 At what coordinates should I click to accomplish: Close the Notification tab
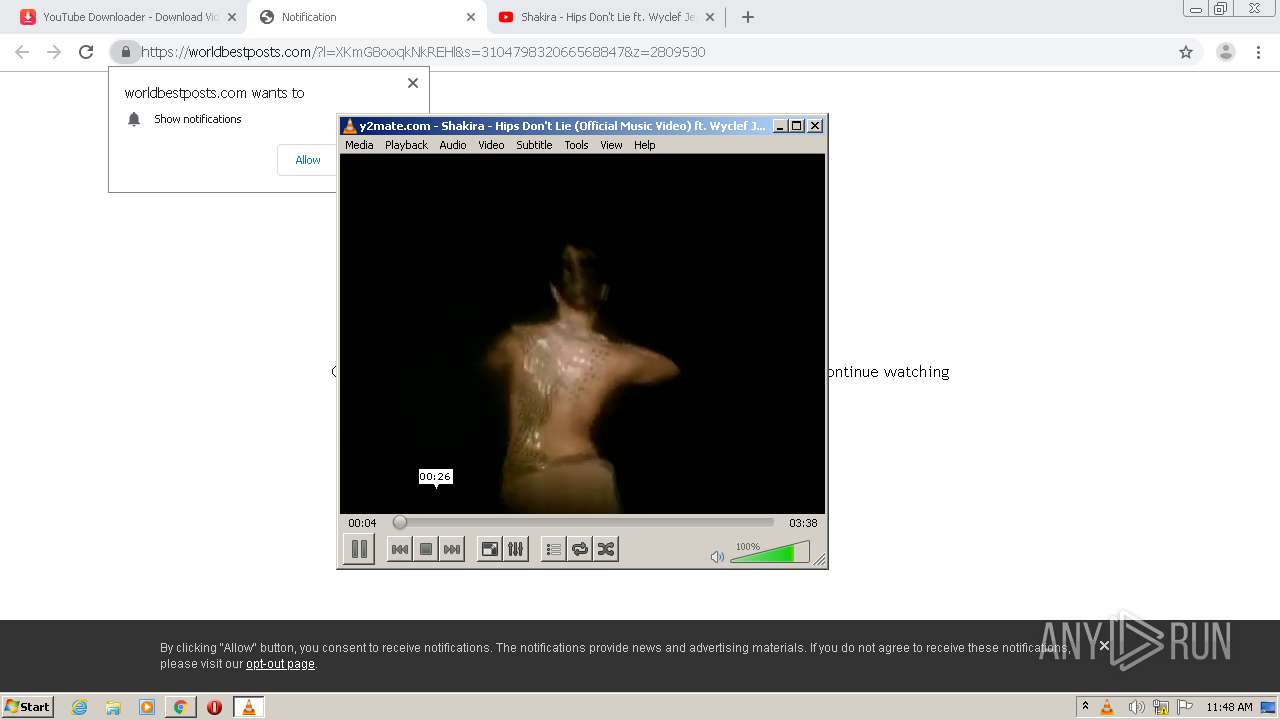pyautogui.click(x=471, y=17)
